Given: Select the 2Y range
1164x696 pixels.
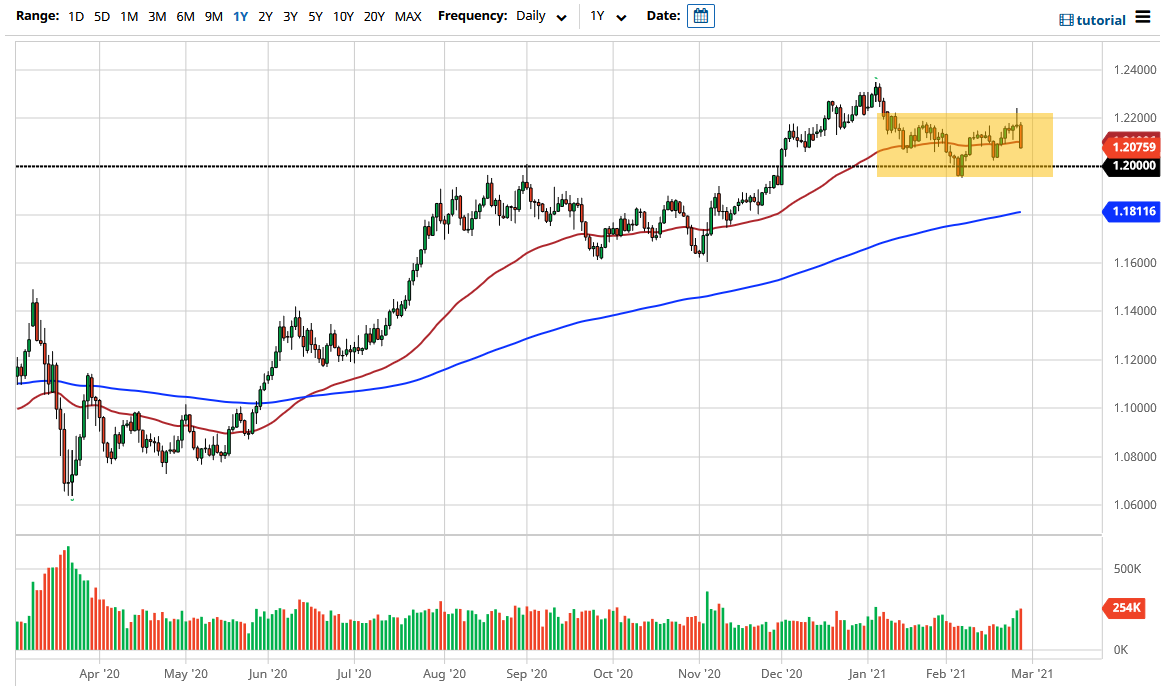Looking at the screenshot, I should click(265, 16).
